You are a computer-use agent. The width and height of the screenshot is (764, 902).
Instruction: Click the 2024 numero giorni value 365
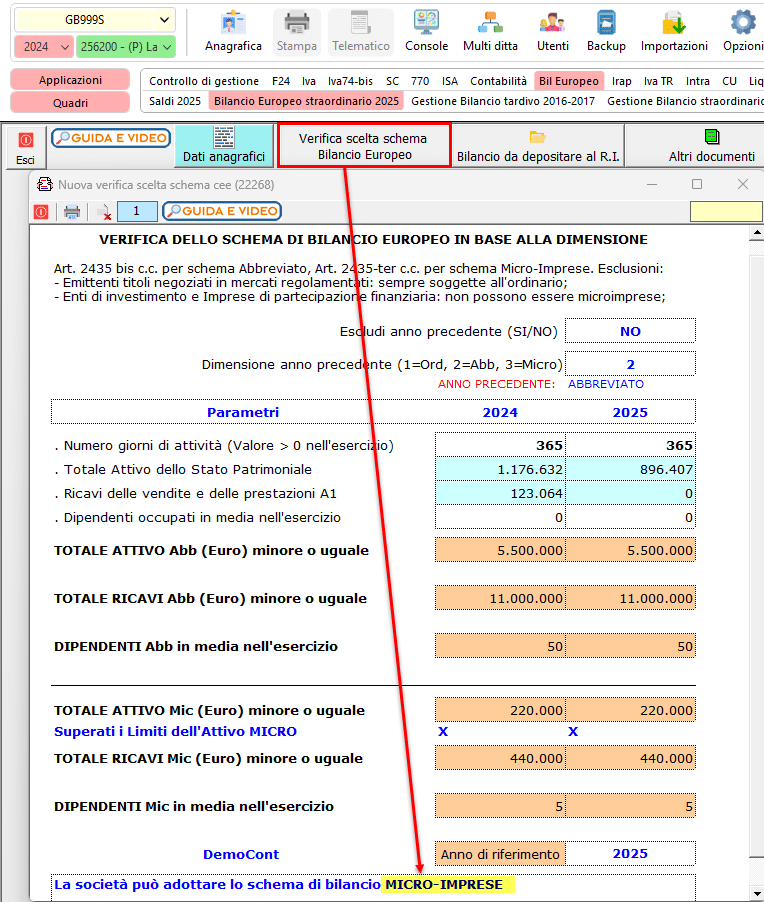(x=500, y=445)
